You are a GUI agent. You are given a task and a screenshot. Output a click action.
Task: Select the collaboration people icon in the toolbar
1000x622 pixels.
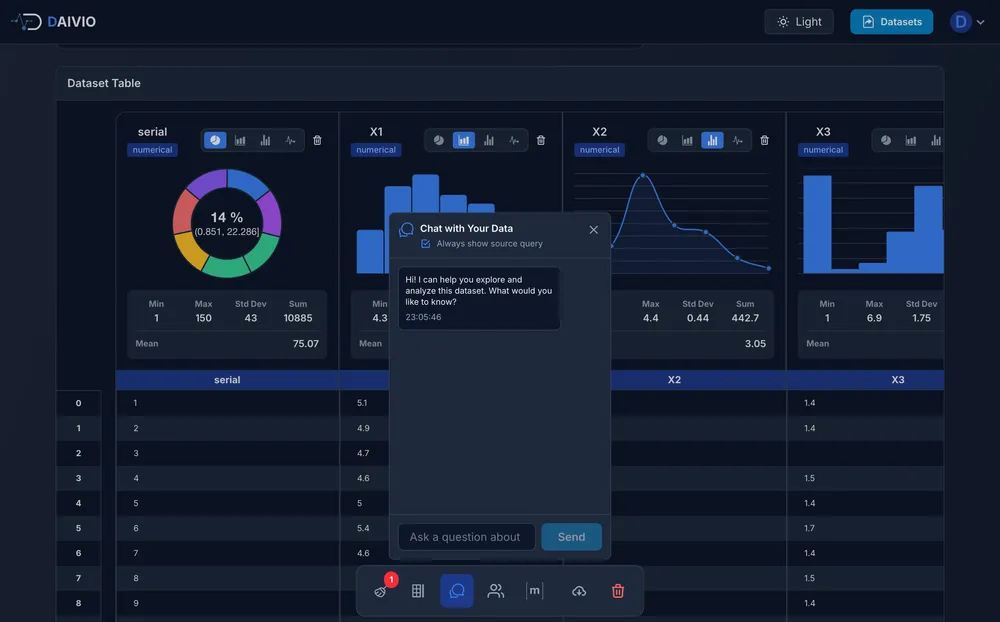496,590
